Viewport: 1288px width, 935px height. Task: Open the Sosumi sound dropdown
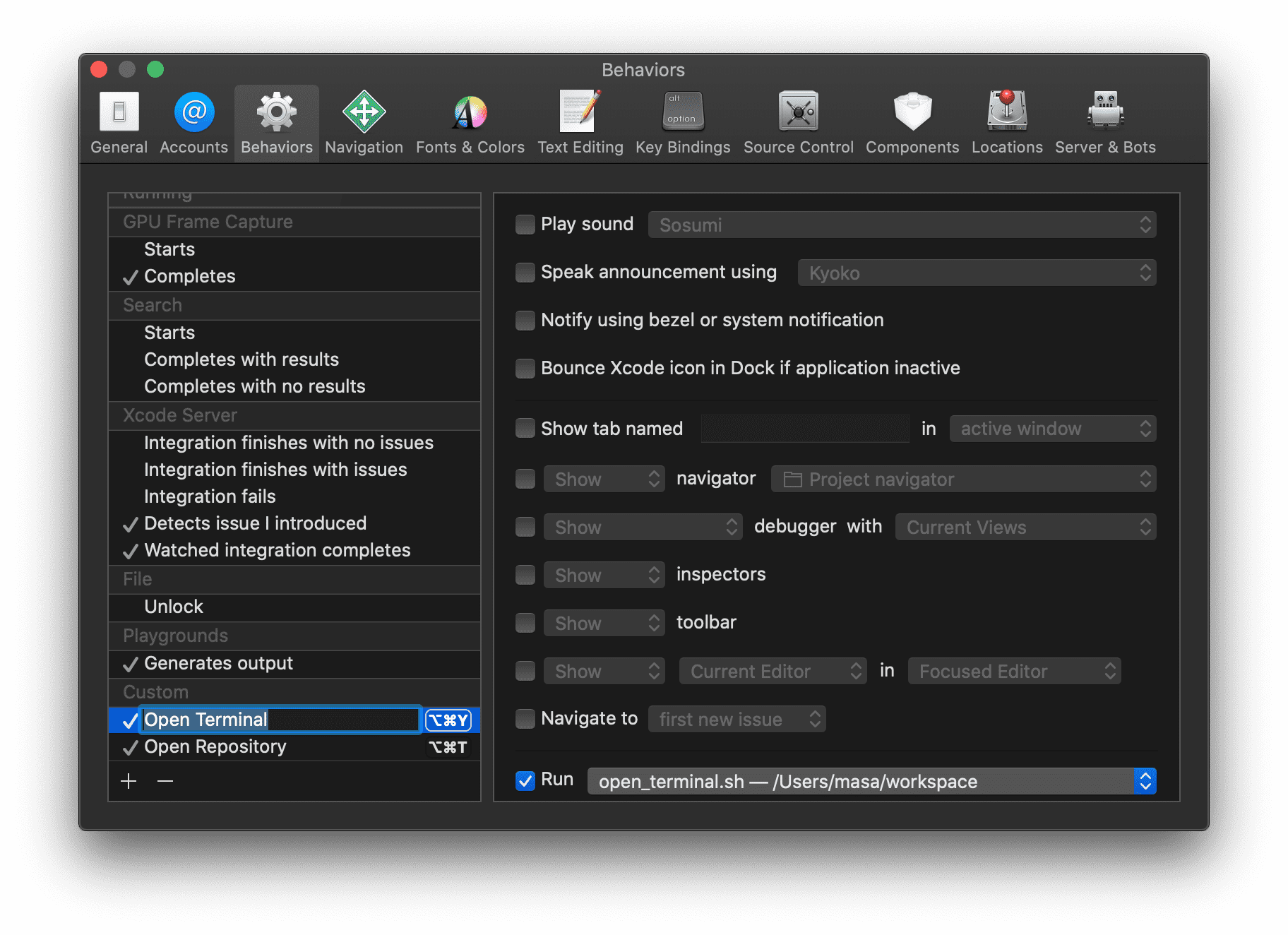click(x=902, y=225)
